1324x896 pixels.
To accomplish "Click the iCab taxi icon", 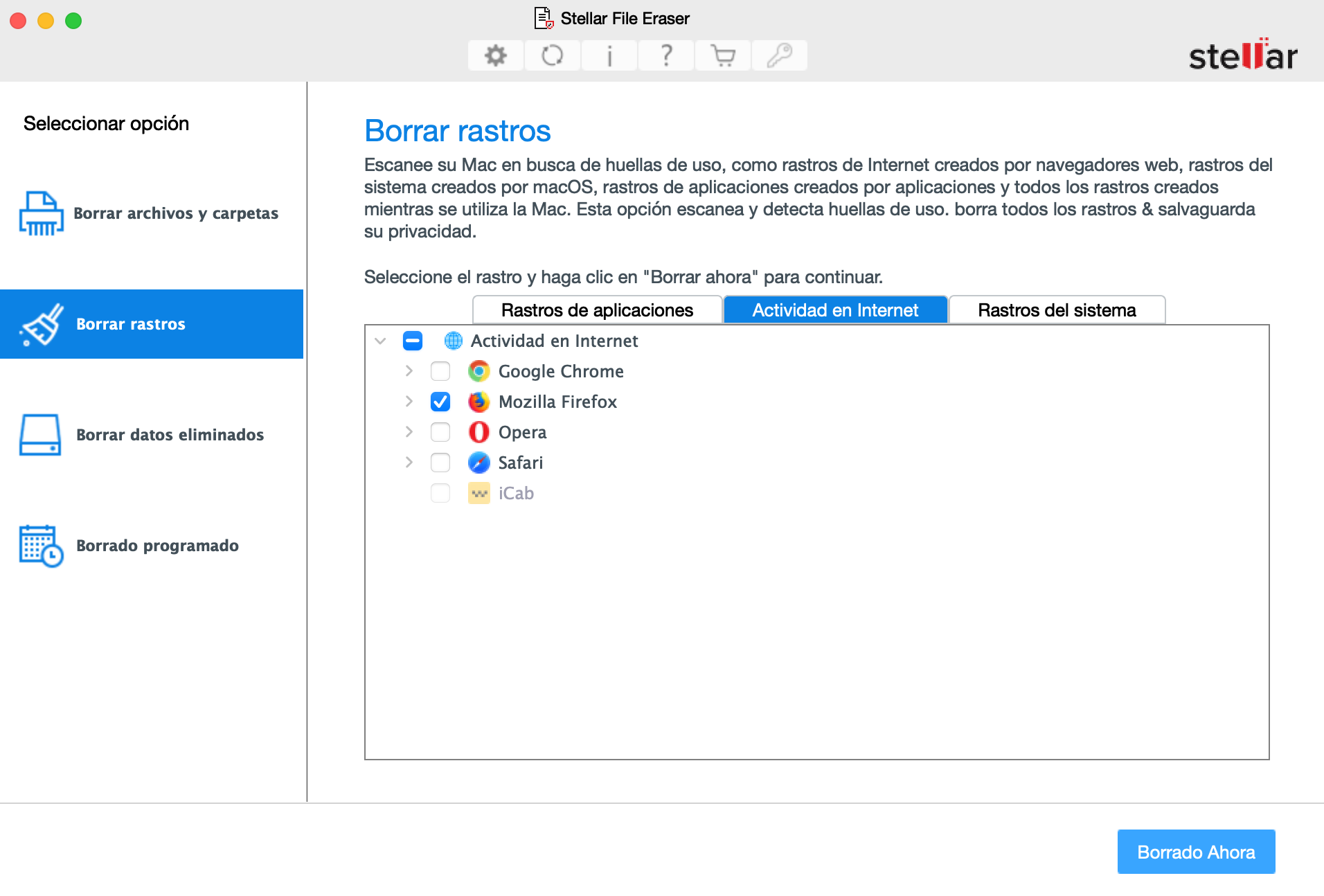I will (x=478, y=493).
